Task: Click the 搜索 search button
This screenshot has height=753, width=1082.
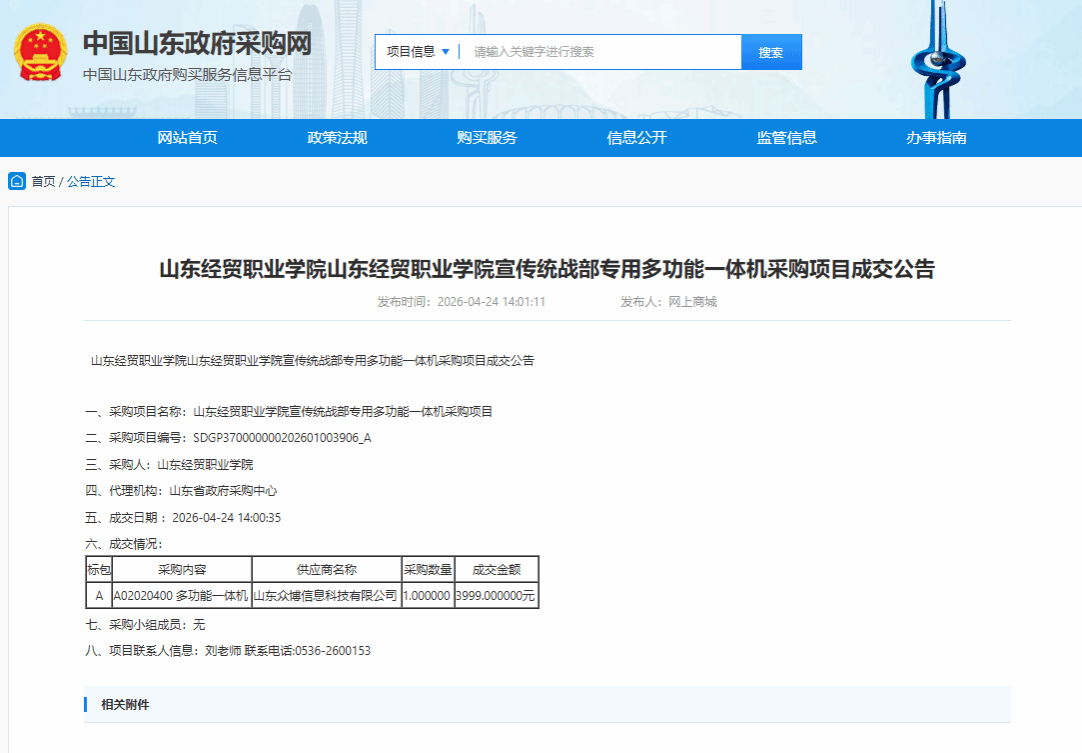Action: click(771, 52)
